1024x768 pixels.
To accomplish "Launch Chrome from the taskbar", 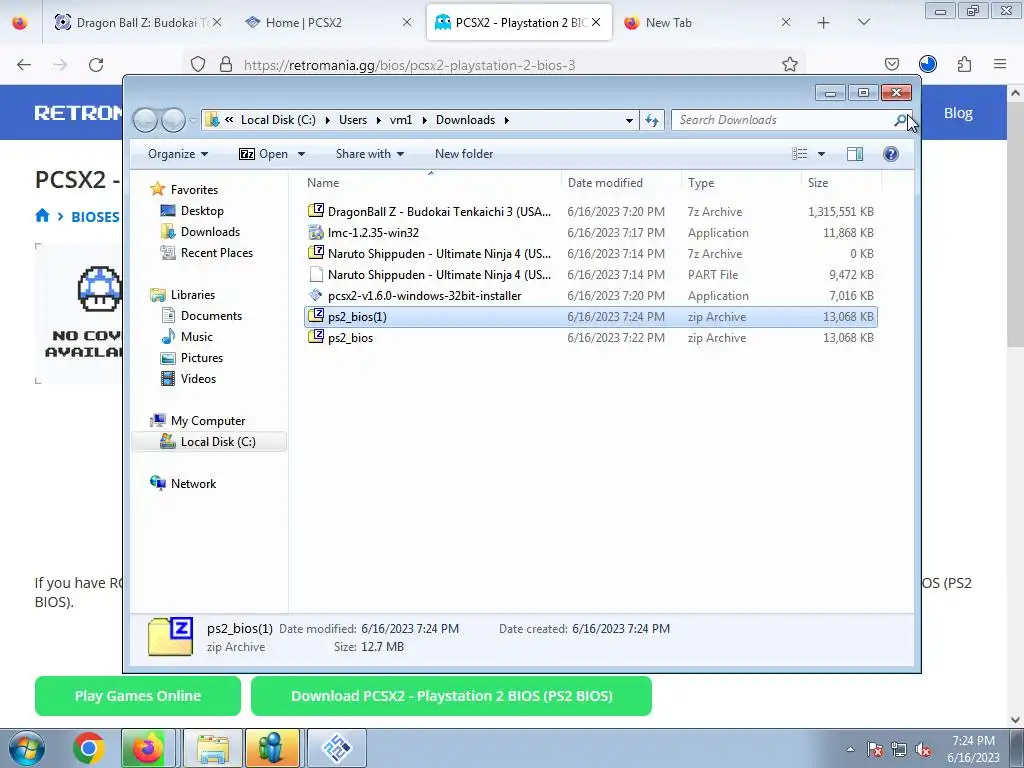I will [x=89, y=748].
